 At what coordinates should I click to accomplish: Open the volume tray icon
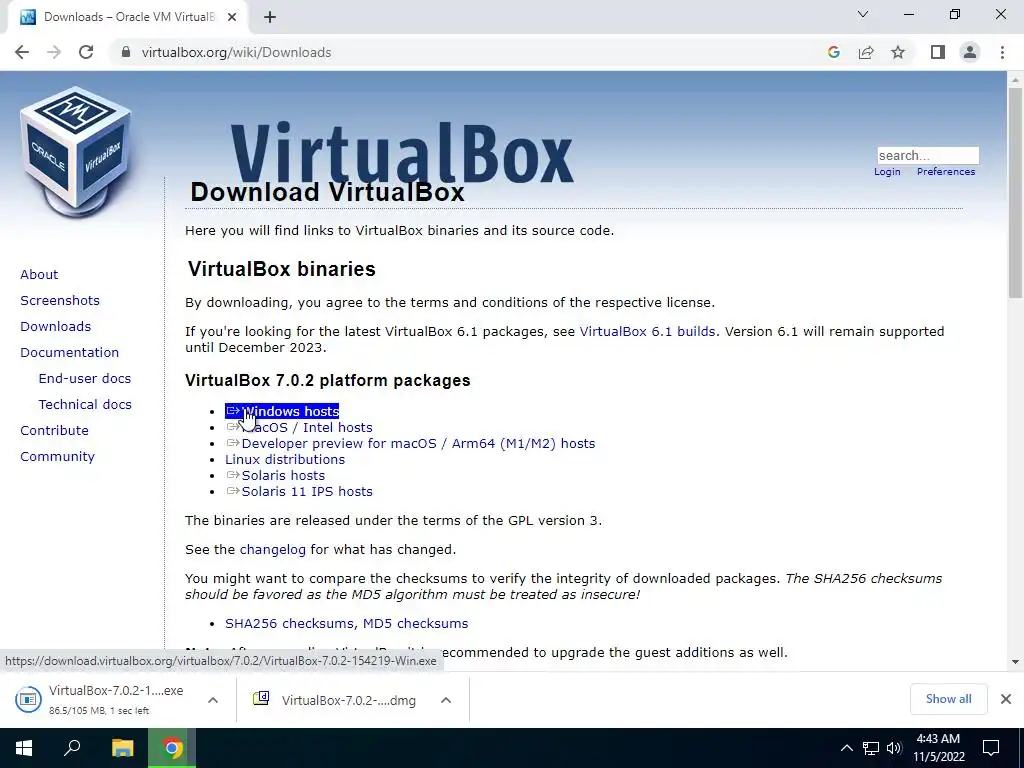[x=894, y=748]
